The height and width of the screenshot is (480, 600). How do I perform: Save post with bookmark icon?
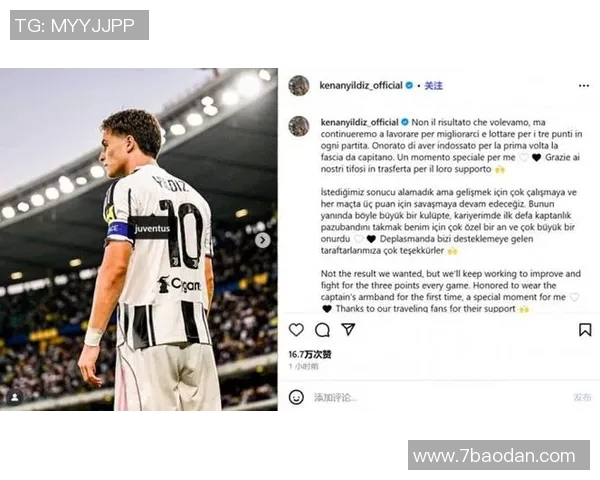click(585, 330)
